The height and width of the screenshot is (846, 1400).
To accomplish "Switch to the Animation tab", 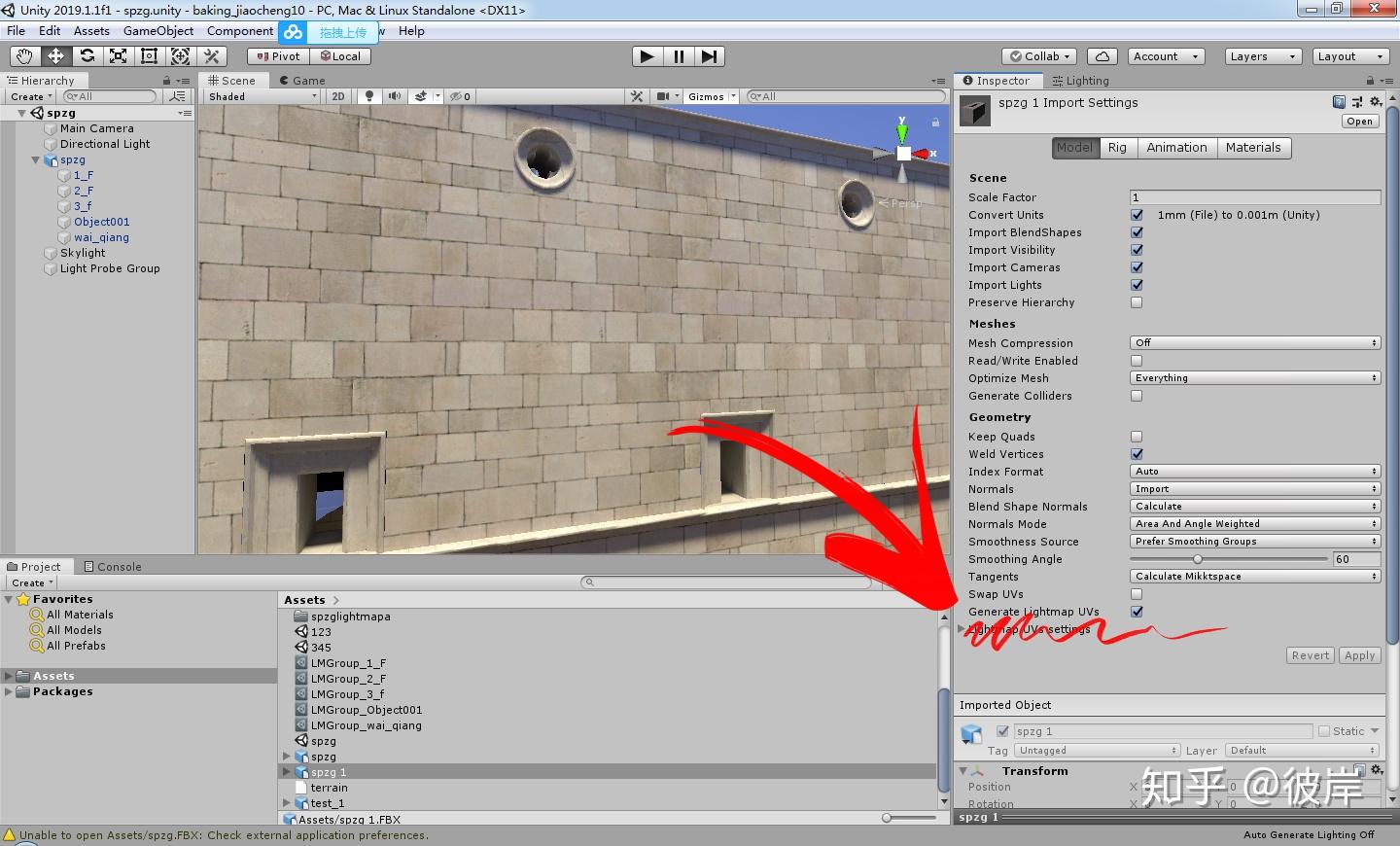I will tap(1176, 148).
